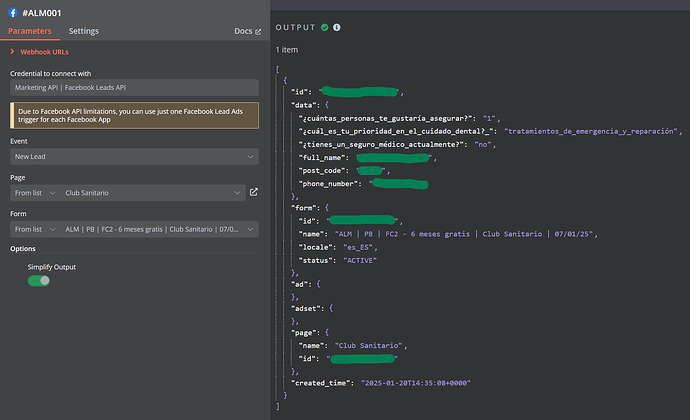Click the Simplify Output label
690x420 pixels.
click(51, 267)
